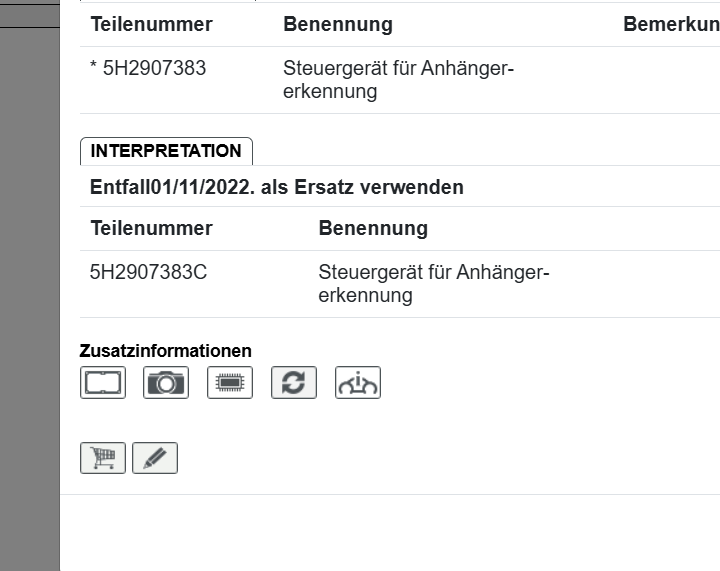Click the rectangular frame icon under Zusatzinformationen
This screenshot has height=571, width=720.
tap(103, 383)
